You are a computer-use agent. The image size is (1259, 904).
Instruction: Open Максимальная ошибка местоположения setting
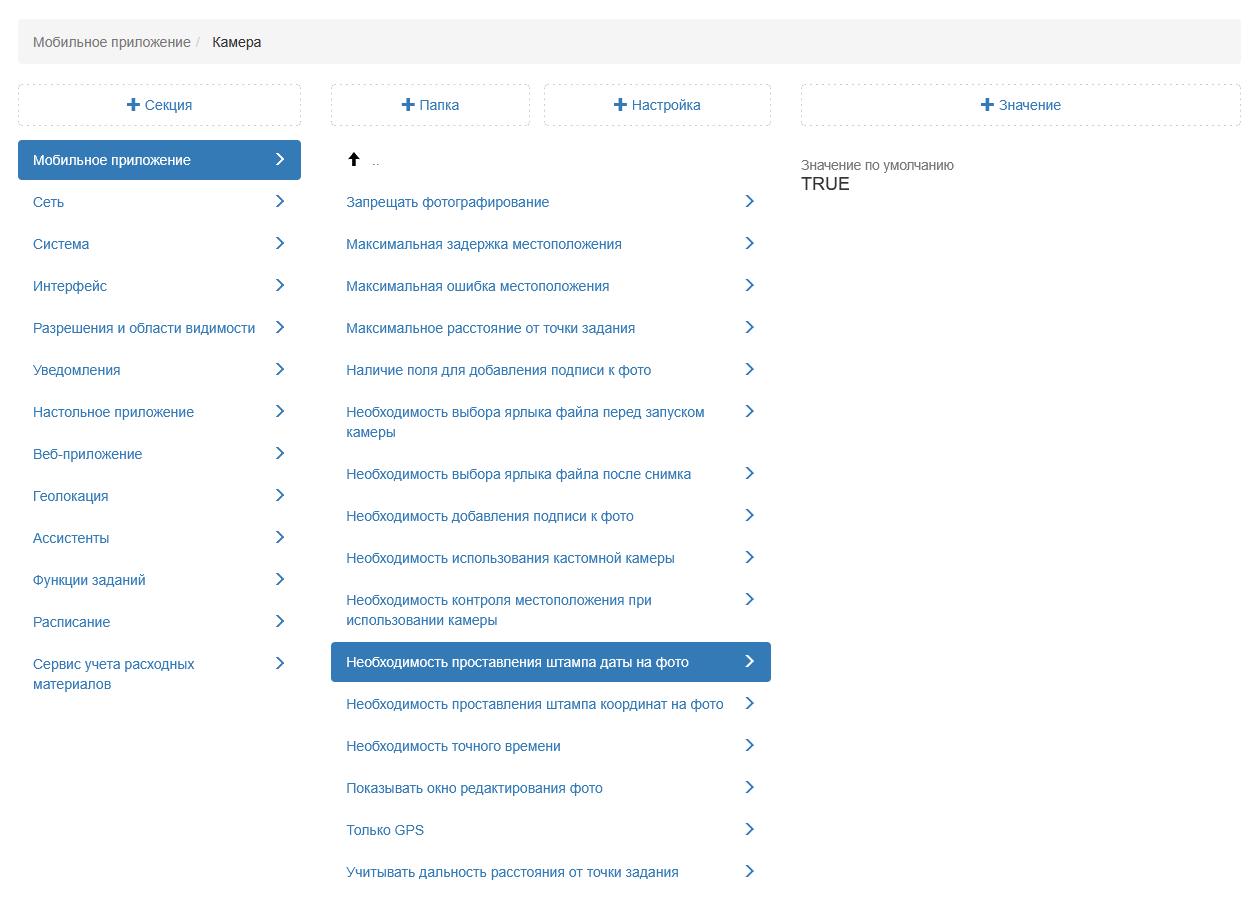(477, 286)
